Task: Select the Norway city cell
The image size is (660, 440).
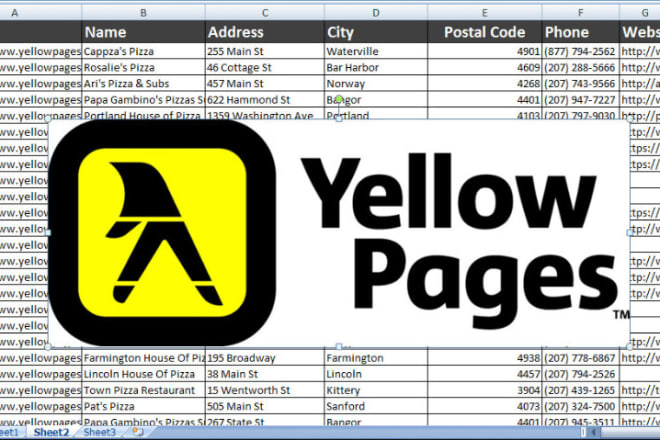Action: 376,83
